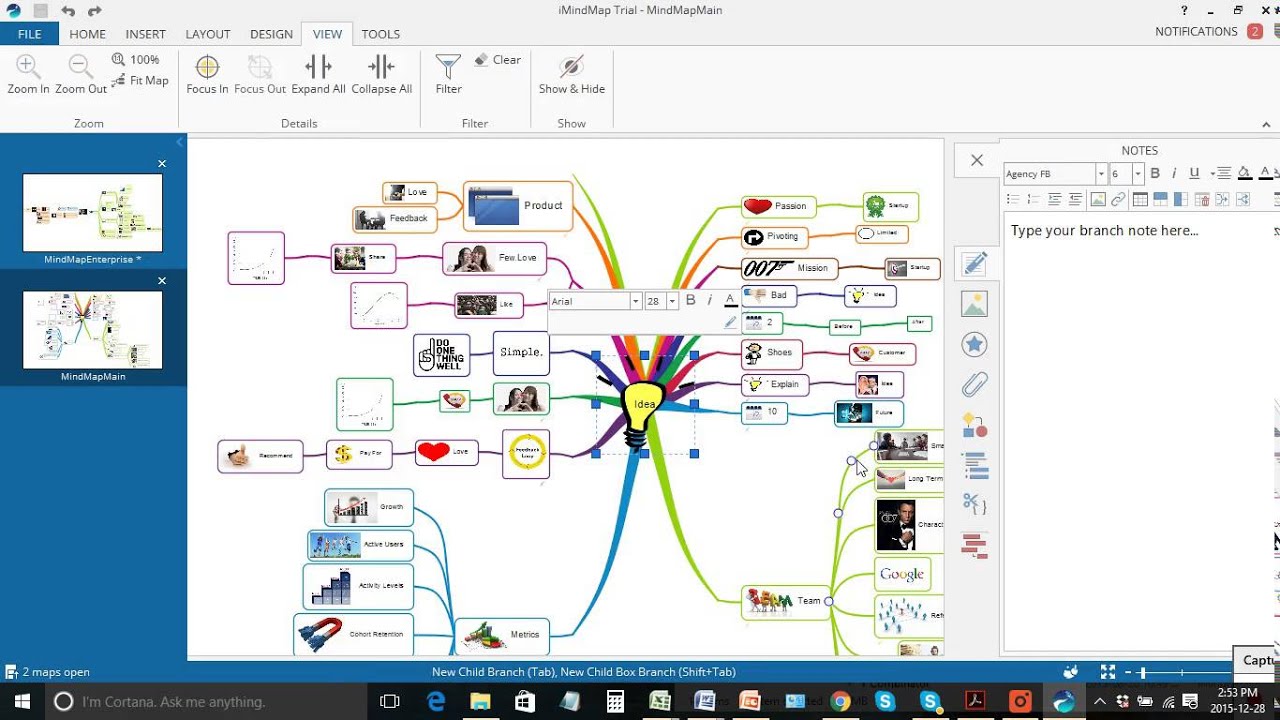Click the Undo arrow in the title bar

68,11
